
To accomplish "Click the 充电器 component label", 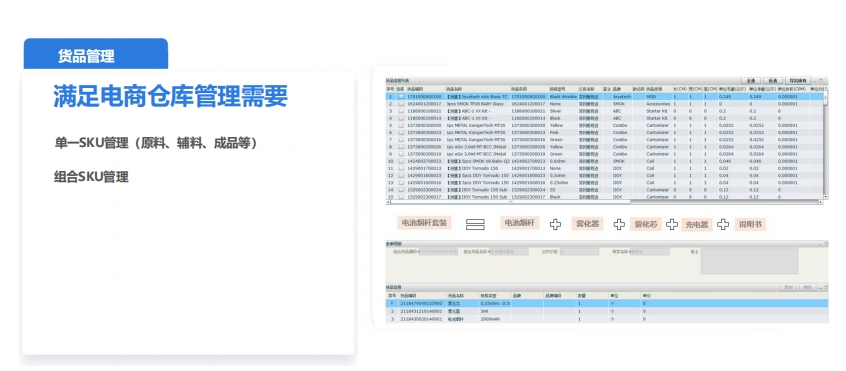I will [697, 224].
